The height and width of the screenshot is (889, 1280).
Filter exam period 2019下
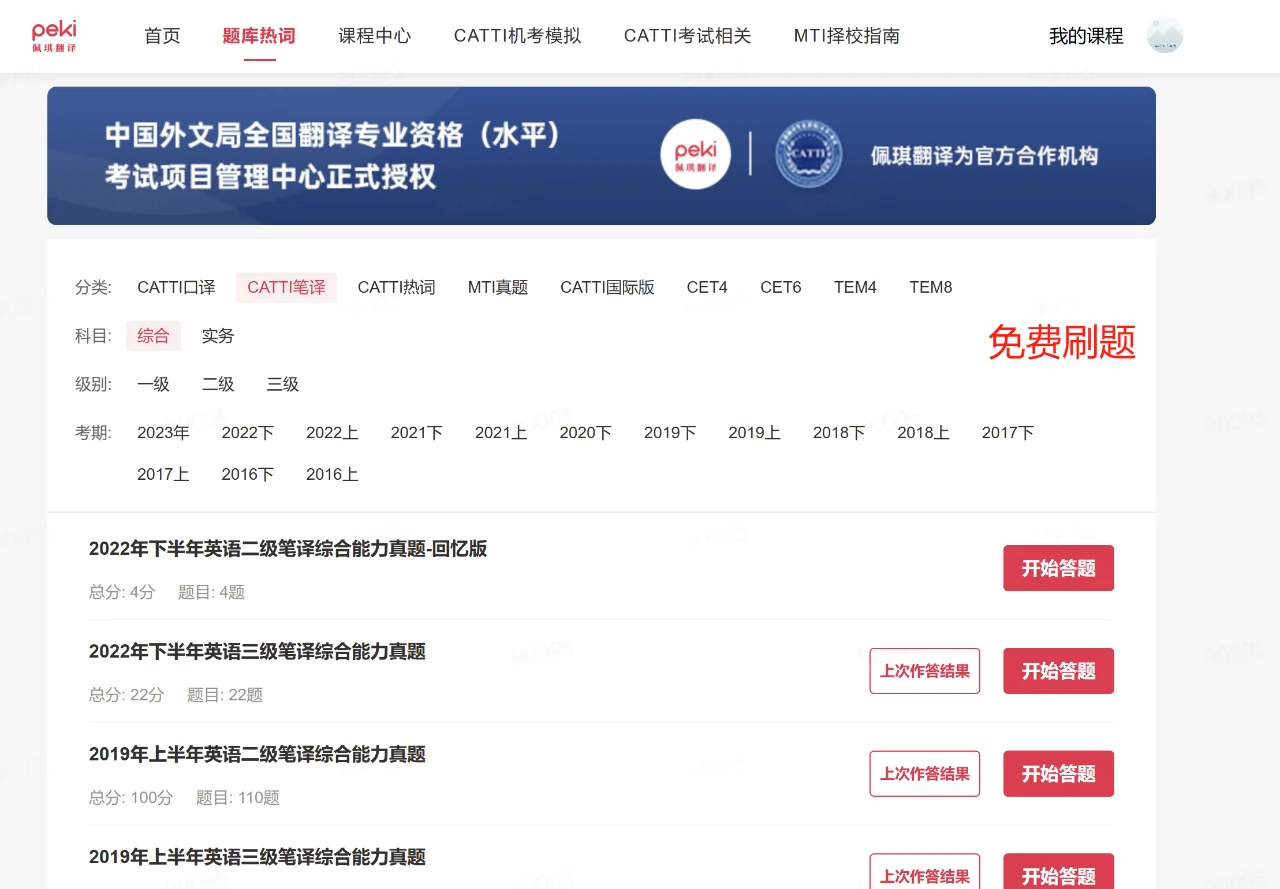pos(670,433)
